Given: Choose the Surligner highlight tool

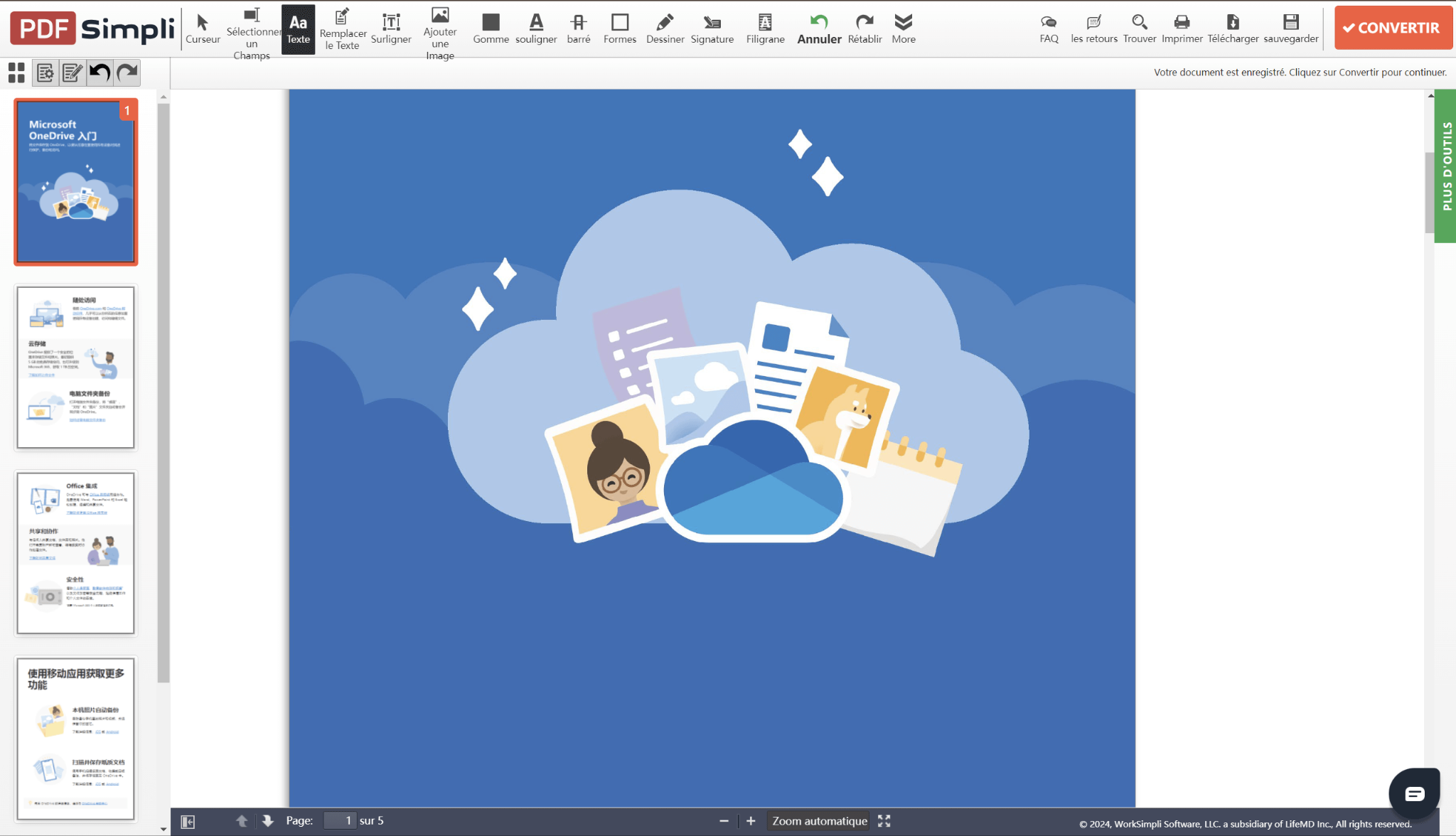Looking at the screenshot, I should point(391,28).
